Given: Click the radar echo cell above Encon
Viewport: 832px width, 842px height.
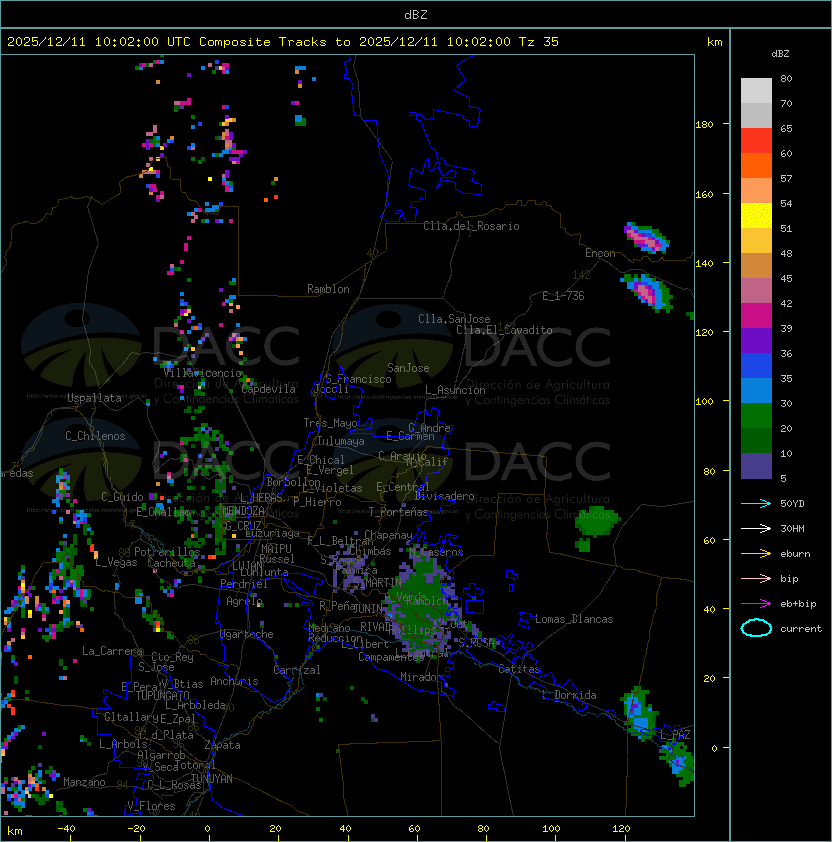Looking at the screenshot, I should click(x=647, y=238).
